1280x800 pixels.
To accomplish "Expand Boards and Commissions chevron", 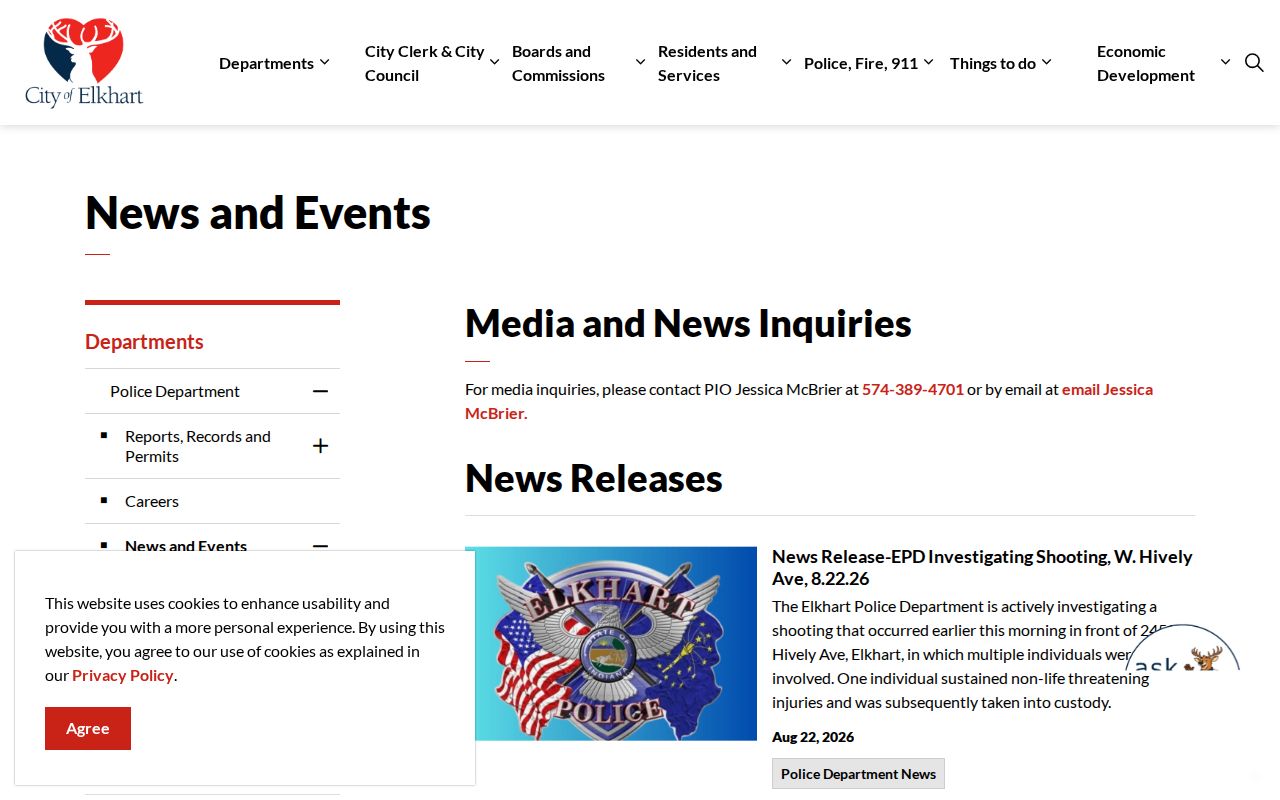I will [640, 62].
